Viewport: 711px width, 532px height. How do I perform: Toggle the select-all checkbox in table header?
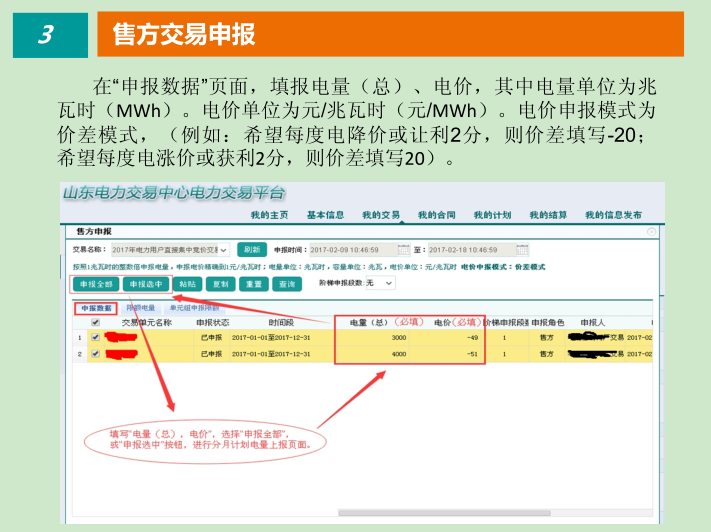click(96, 323)
